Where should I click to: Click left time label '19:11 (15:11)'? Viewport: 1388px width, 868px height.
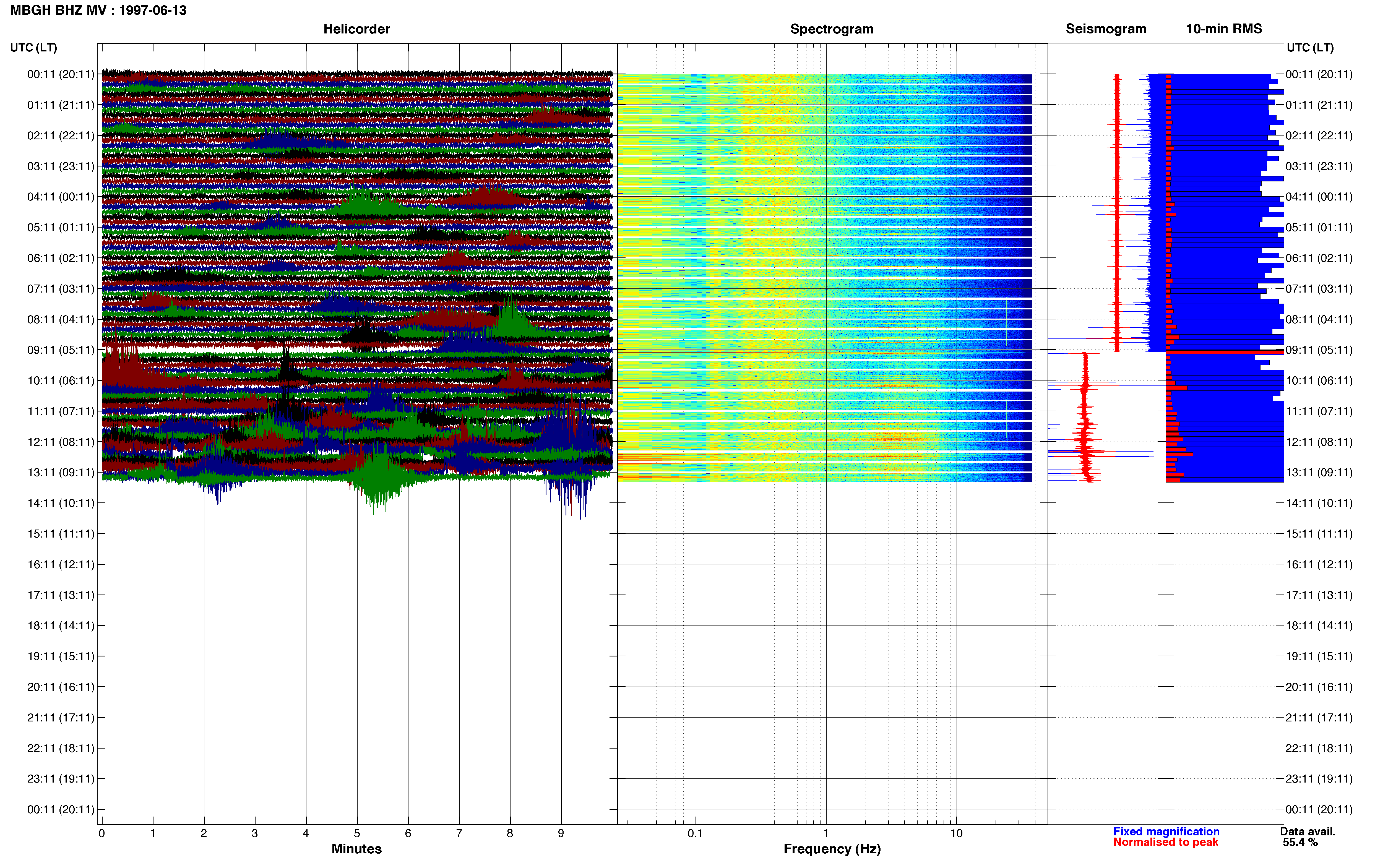tap(61, 656)
